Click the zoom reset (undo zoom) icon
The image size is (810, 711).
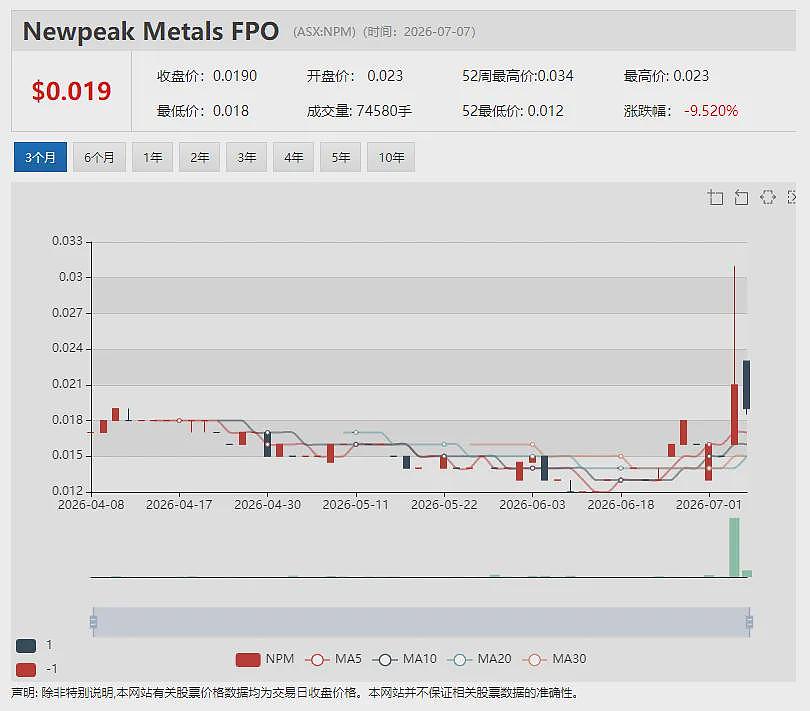click(x=741, y=197)
